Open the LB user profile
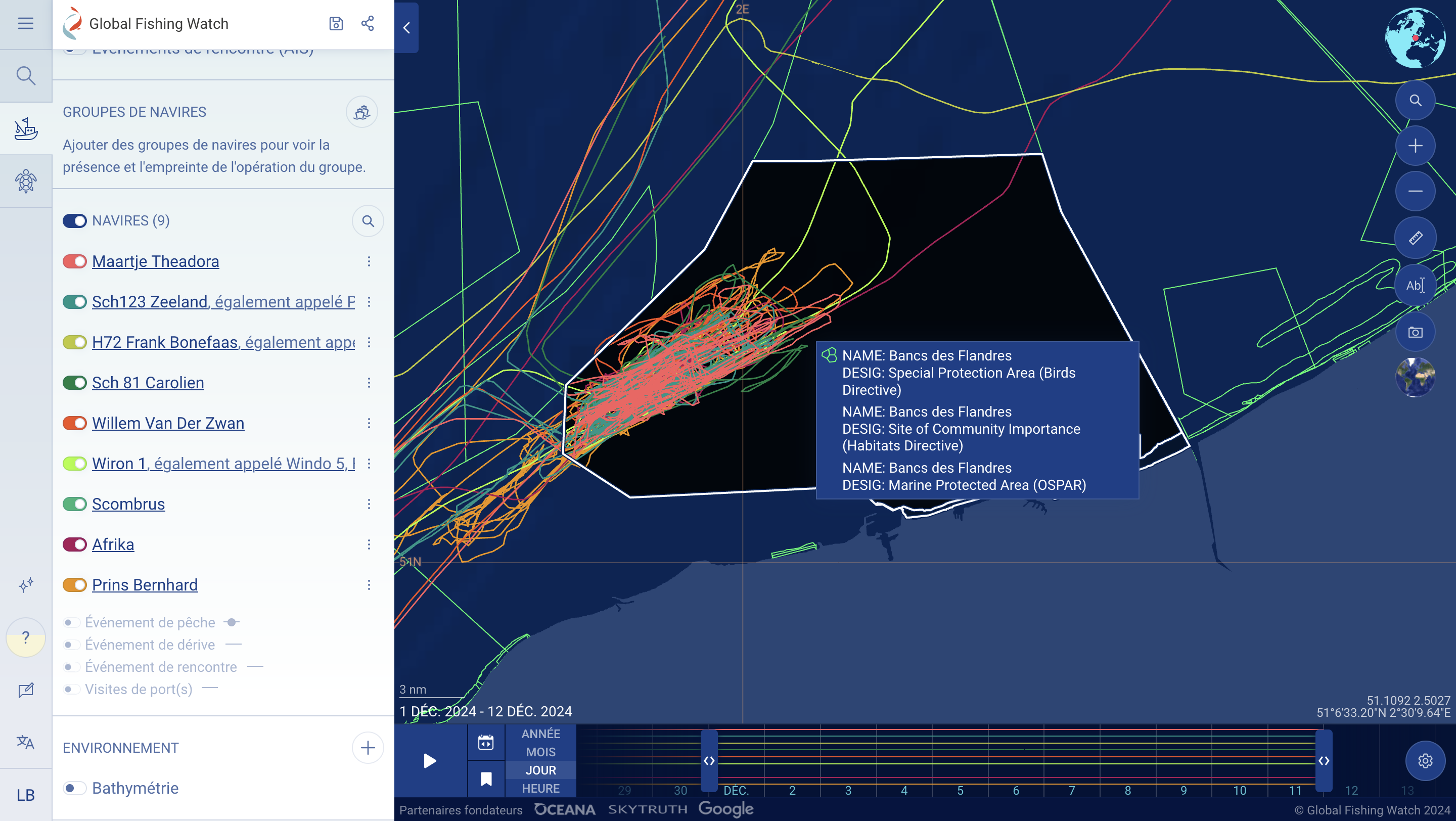Screen dimensions: 1456x821 [x=25, y=795]
